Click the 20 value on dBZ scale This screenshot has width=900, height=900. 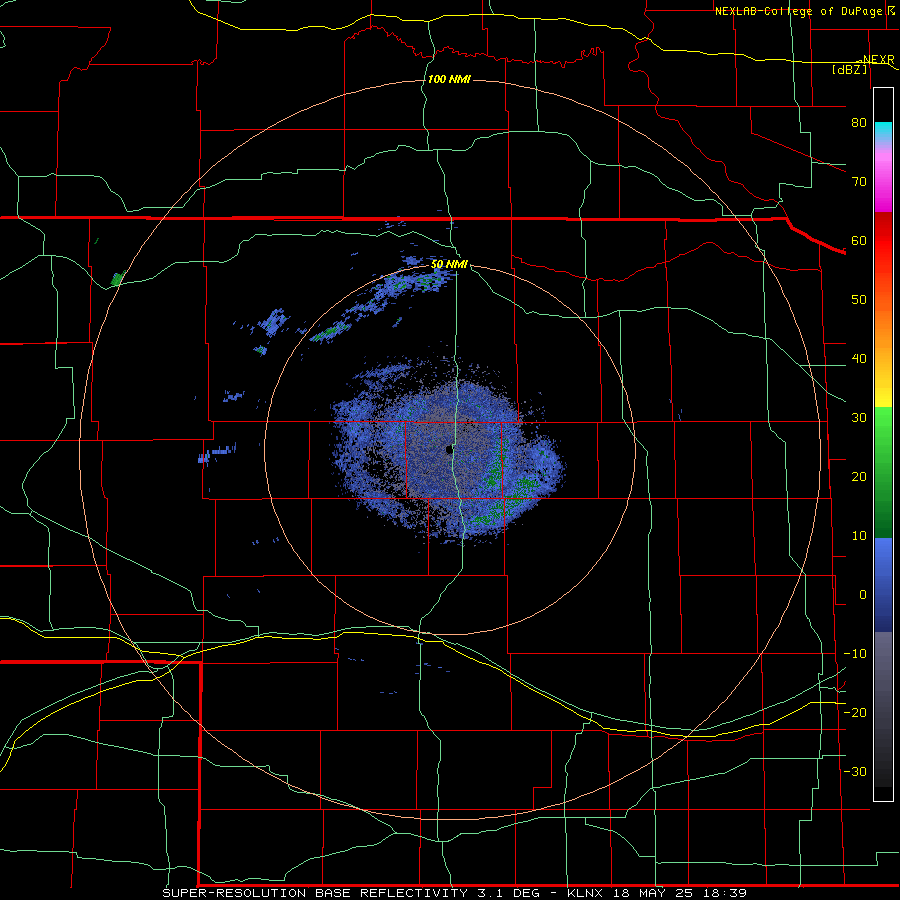coord(859,477)
